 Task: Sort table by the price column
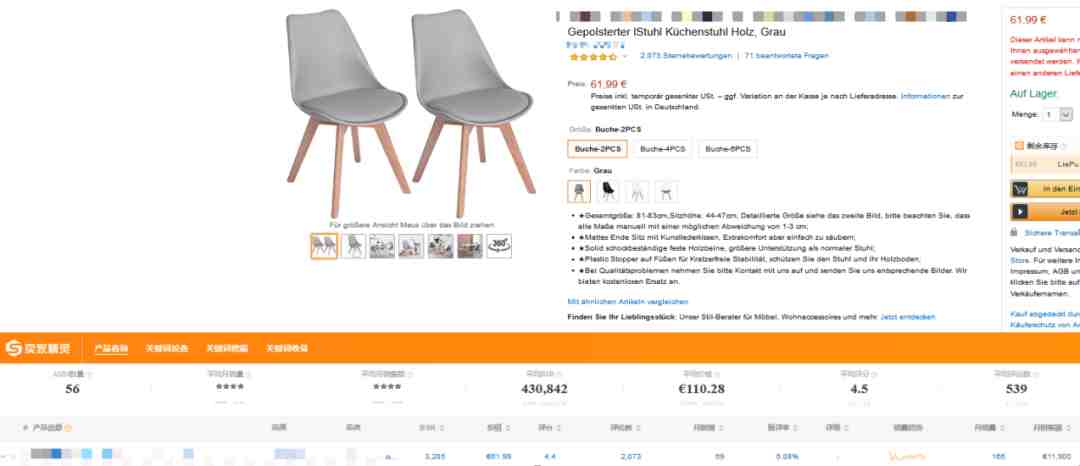[x=495, y=427]
